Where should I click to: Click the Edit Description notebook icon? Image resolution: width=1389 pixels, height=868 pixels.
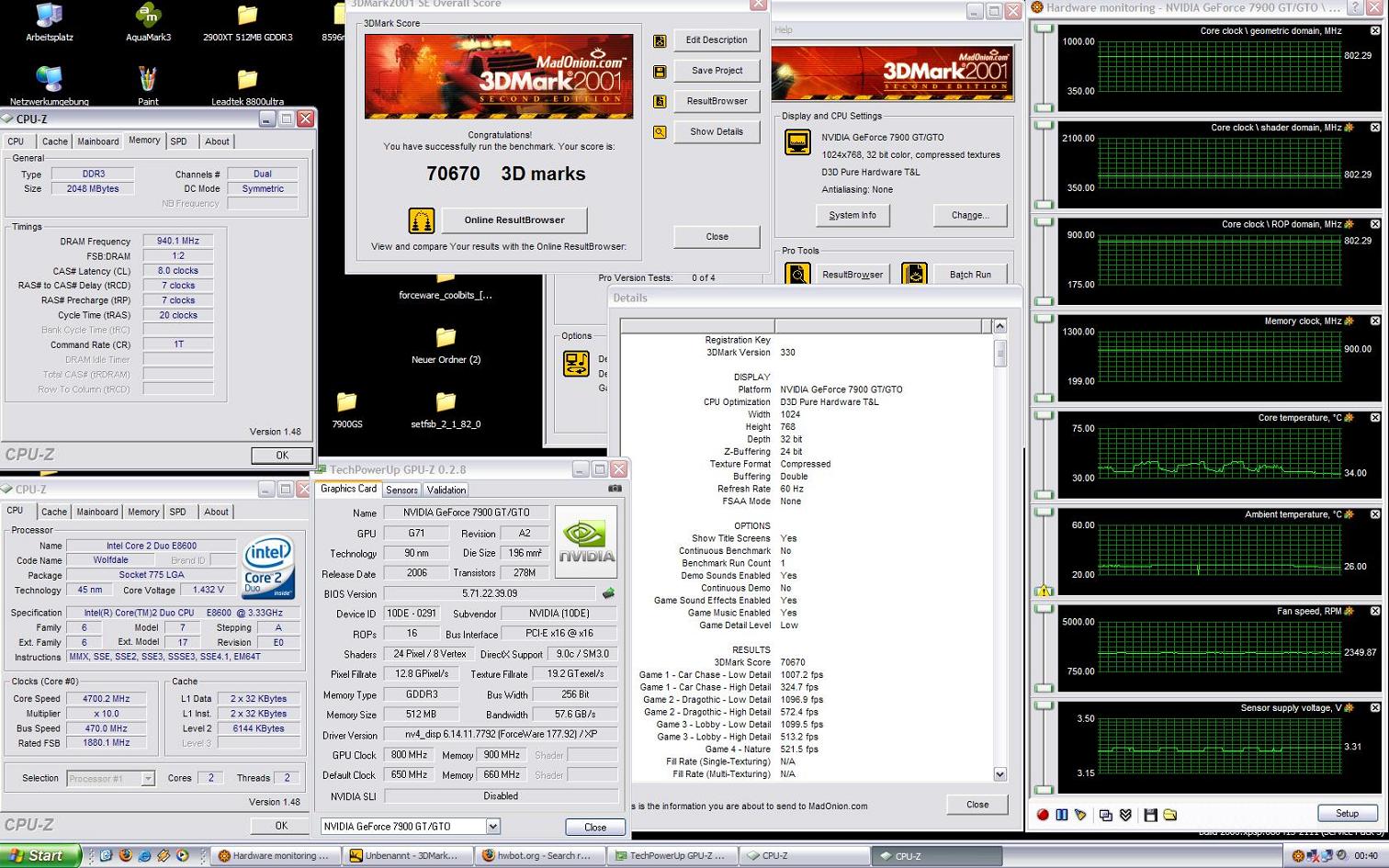(x=660, y=41)
